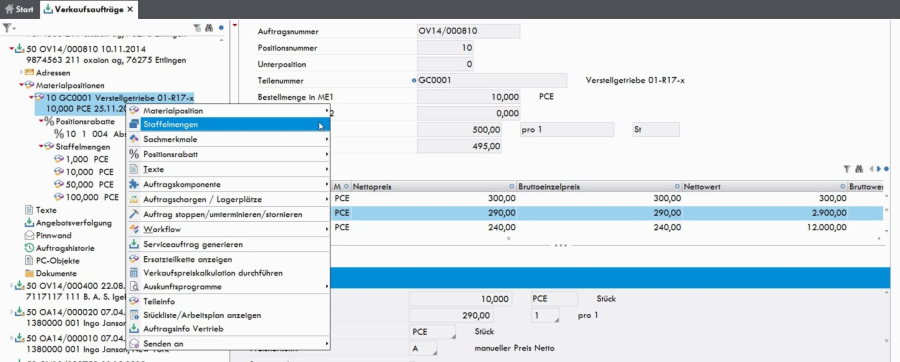Viewport: 900px width, 362px height.
Task: Open Auftragskomponente submenu
Action: [x=228, y=184]
